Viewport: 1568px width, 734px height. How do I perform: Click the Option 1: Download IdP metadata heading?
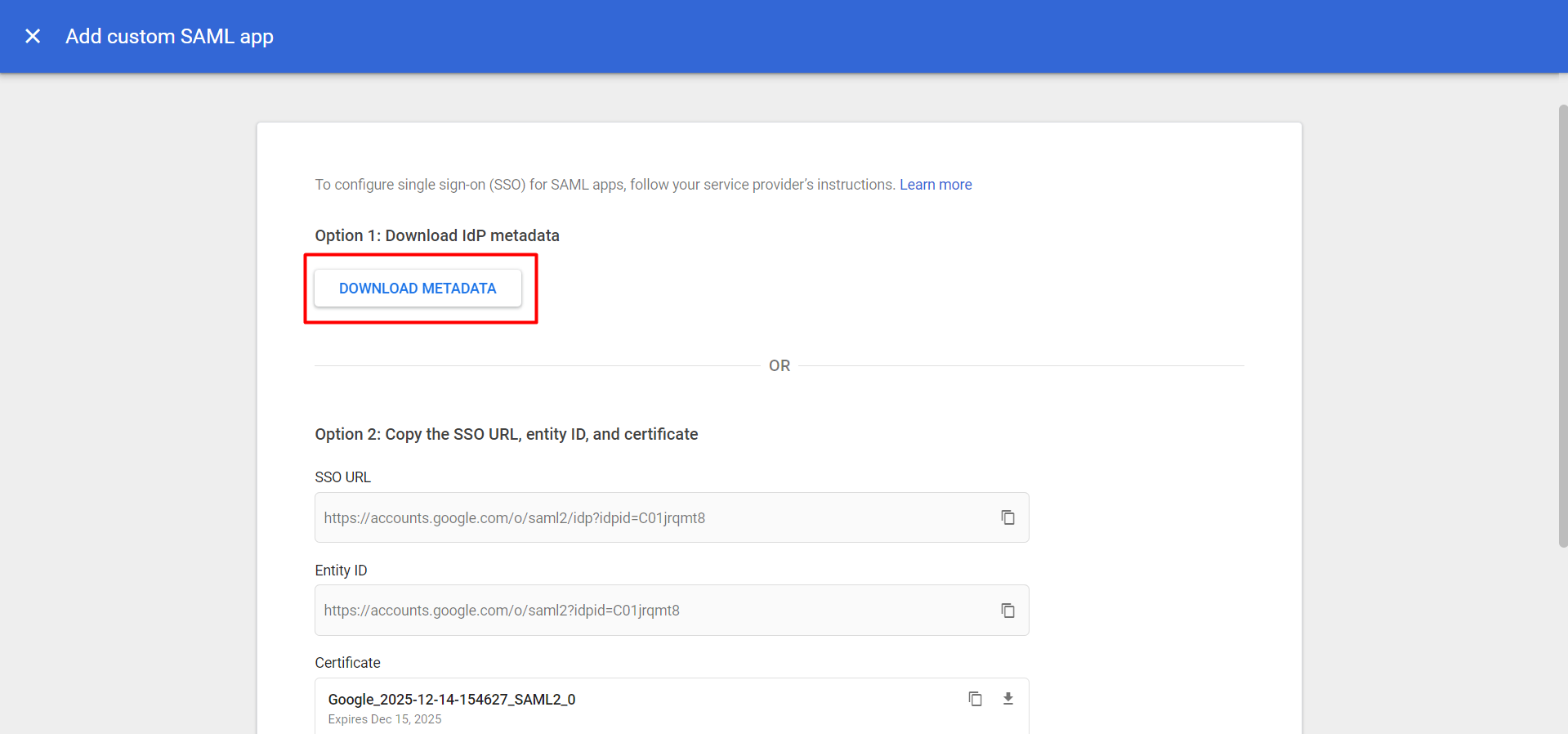[x=437, y=235]
